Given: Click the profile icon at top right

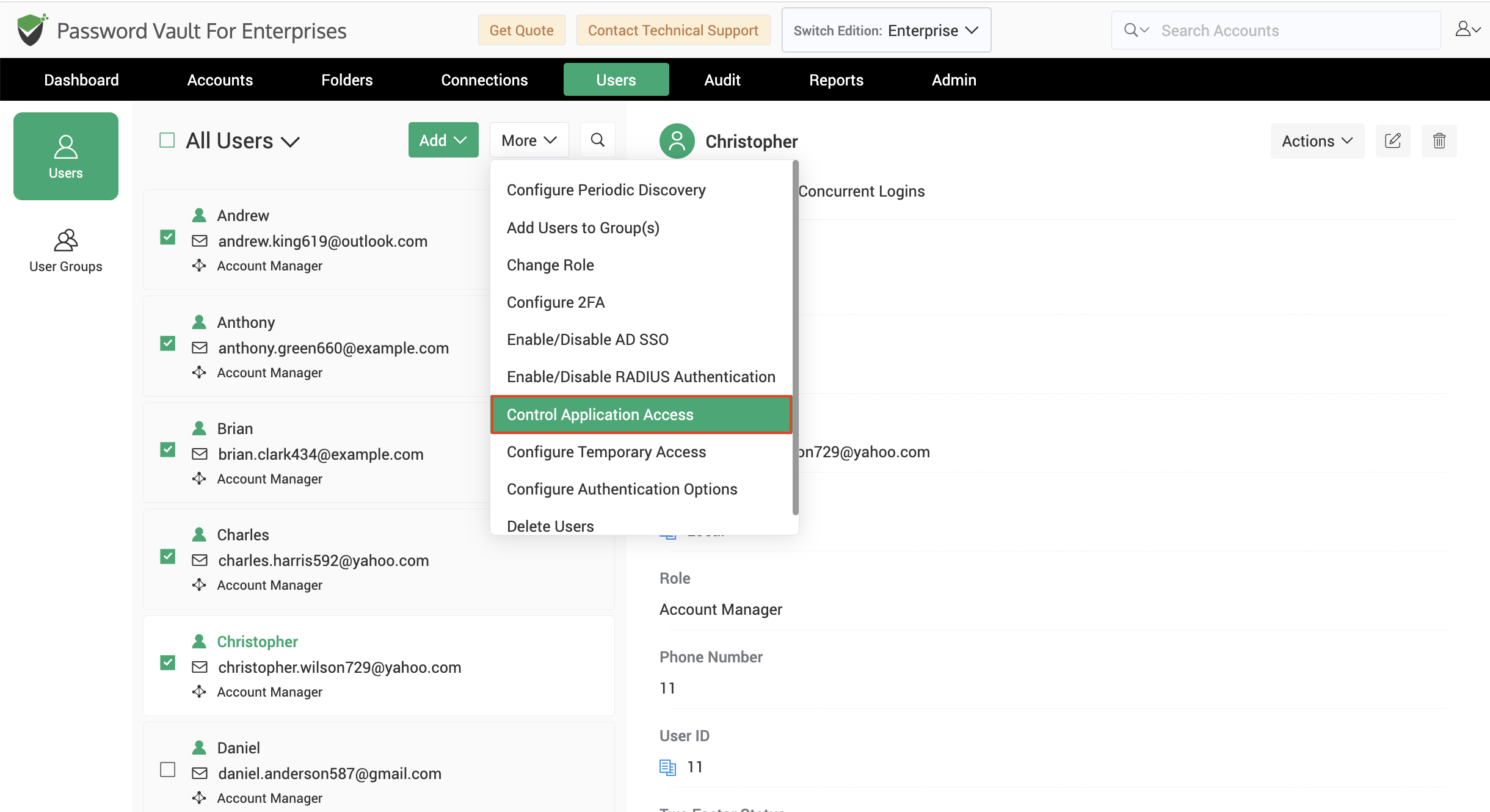Looking at the screenshot, I should point(1467,29).
